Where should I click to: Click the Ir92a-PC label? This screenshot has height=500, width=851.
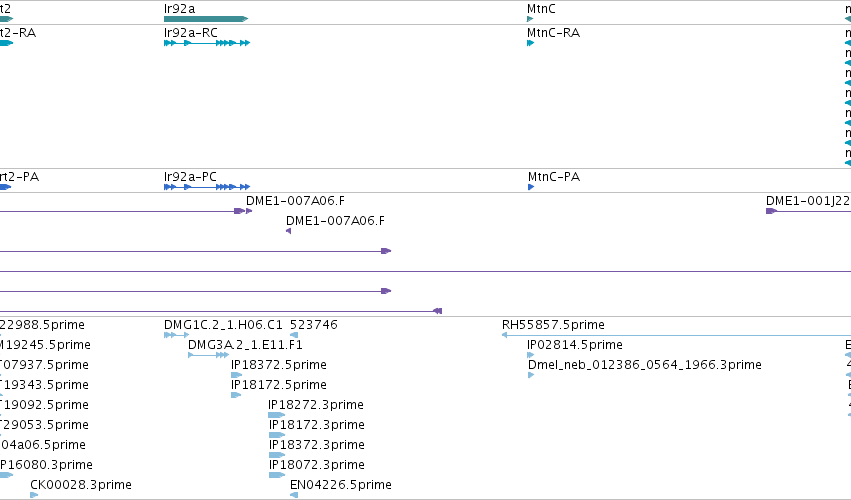pos(190,176)
